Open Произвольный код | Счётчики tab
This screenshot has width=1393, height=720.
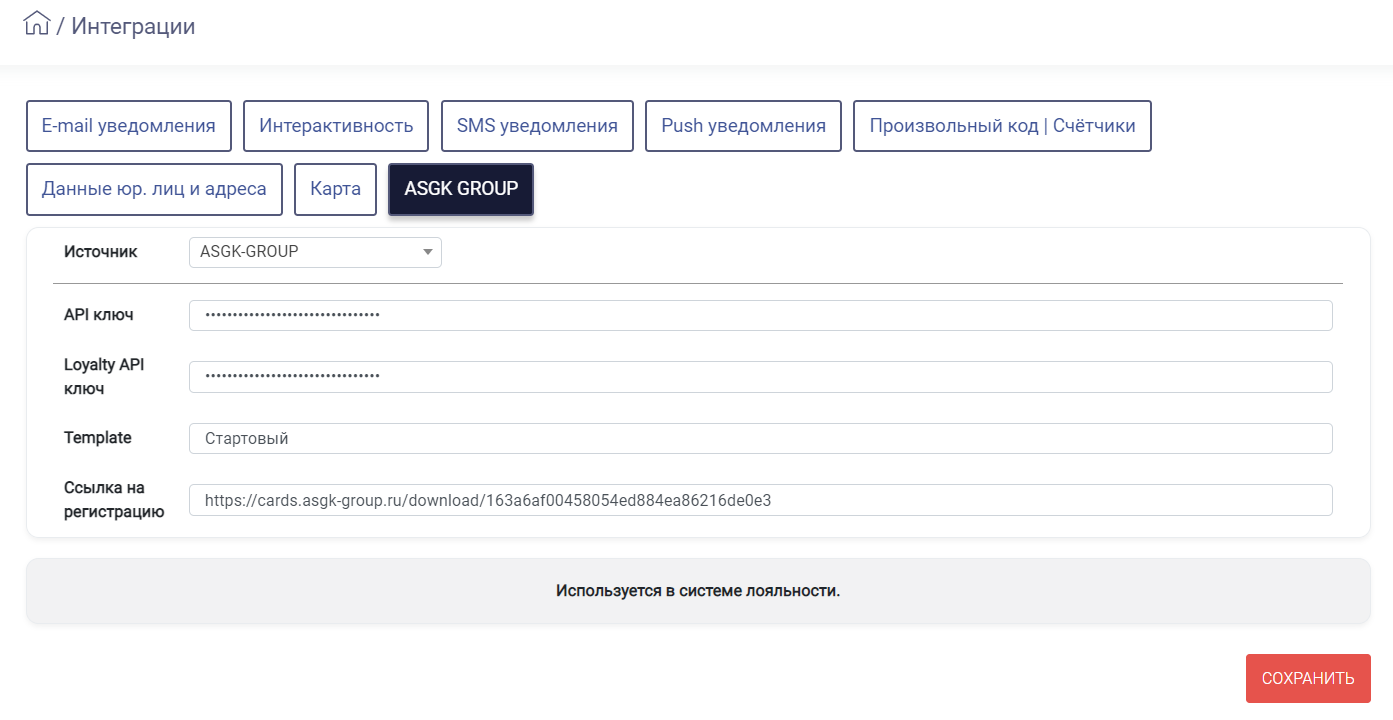tap(1002, 126)
